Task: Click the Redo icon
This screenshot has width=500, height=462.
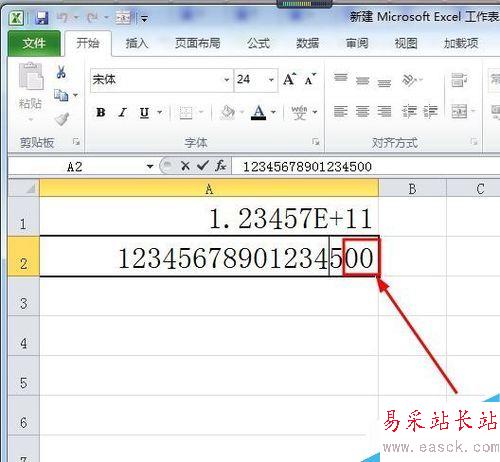Action: (92, 18)
